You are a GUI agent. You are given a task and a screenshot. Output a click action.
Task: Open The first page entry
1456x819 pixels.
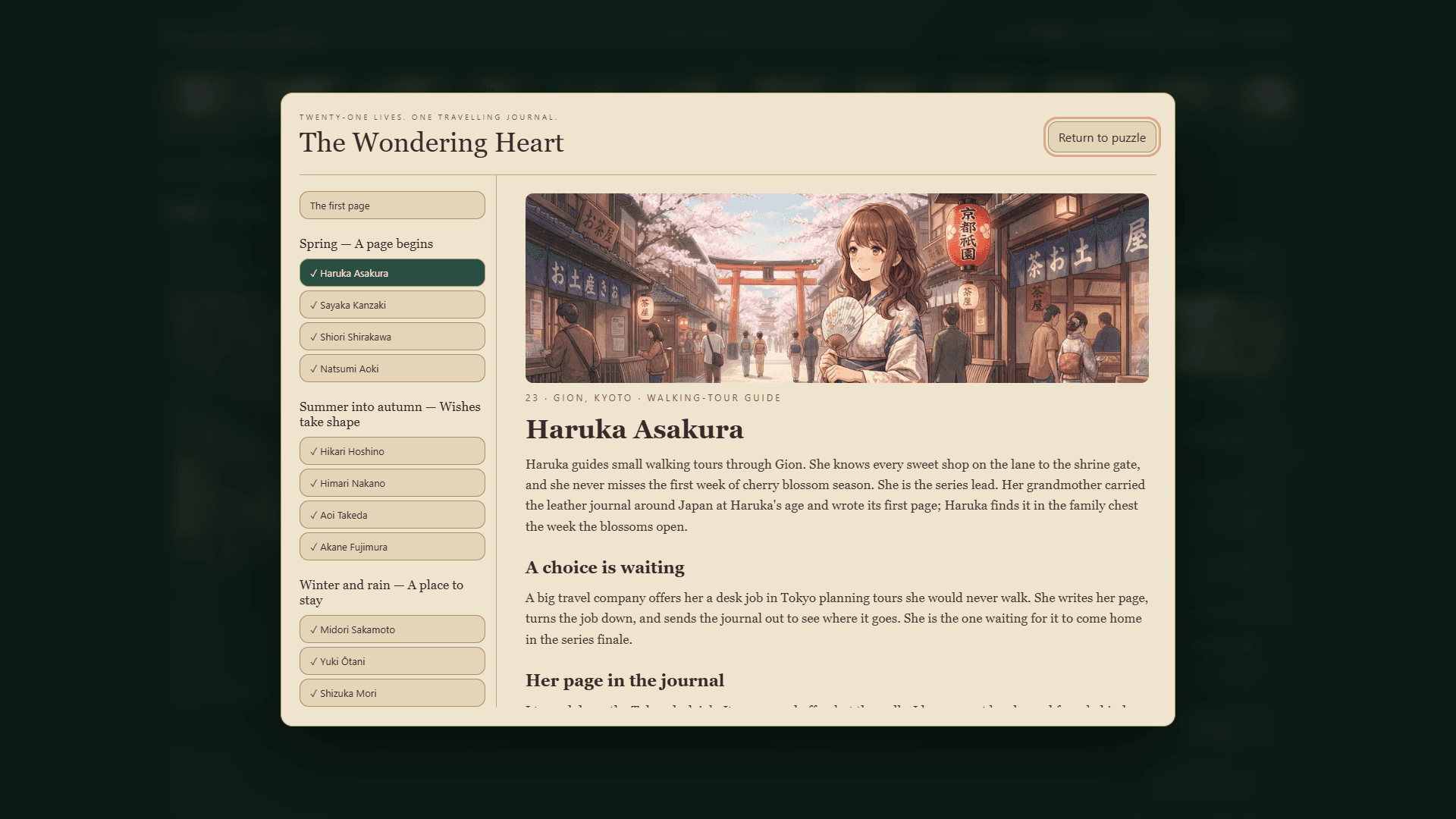392,206
